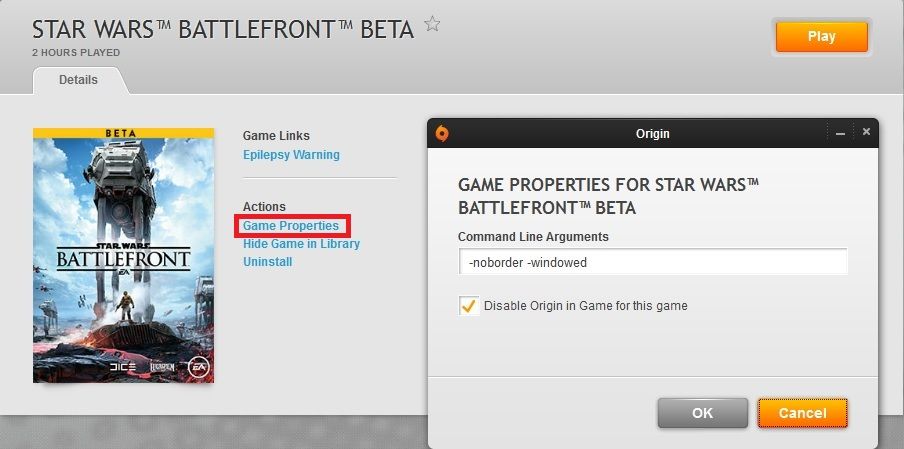The height and width of the screenshot is (449, 904).
Task: Click the DICE logo on the box art
Action: (123, 367)
